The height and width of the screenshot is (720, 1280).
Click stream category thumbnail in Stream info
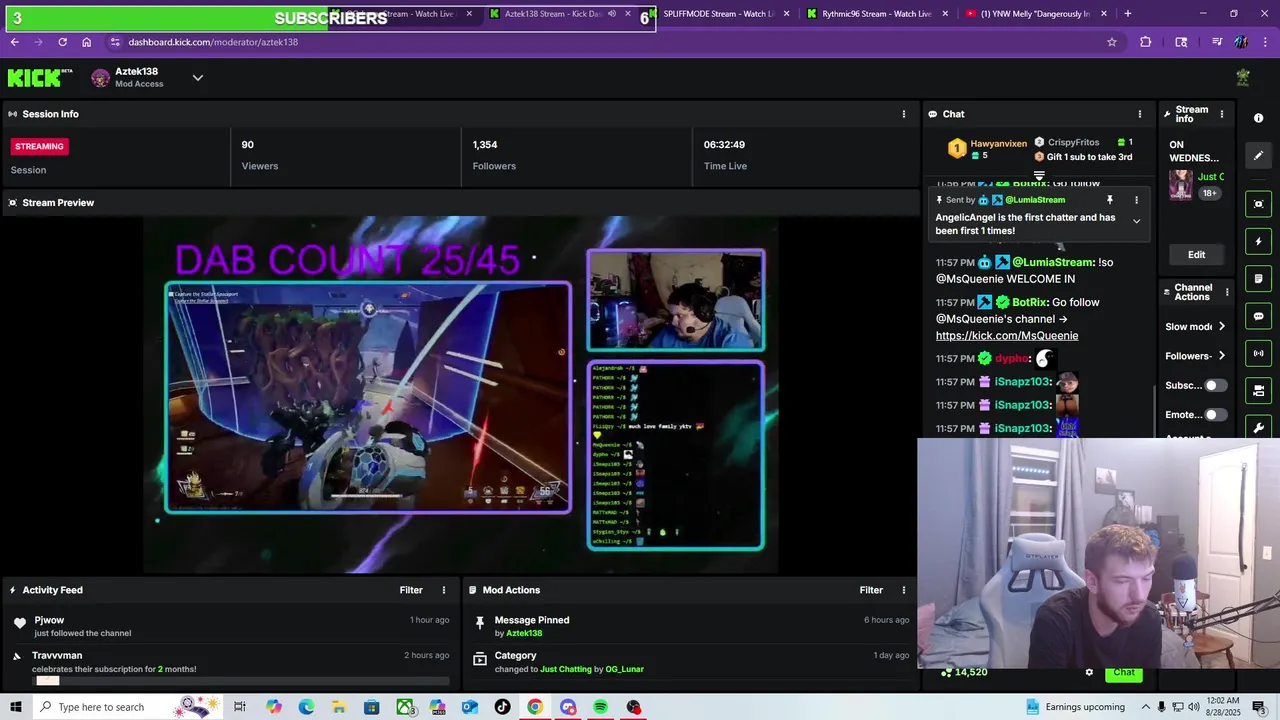coord(1181,185)
